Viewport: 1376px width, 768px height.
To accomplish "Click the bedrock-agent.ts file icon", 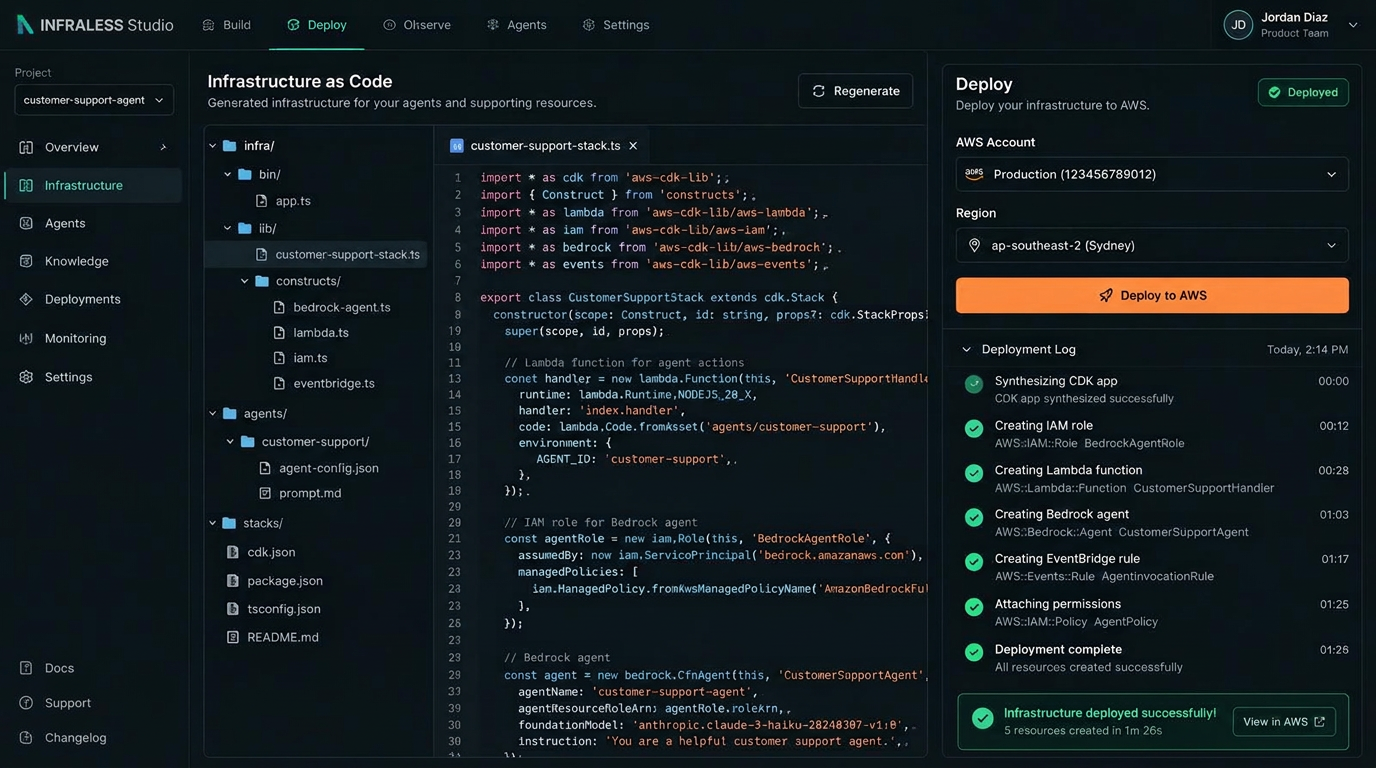I will (x=279, y=307).
